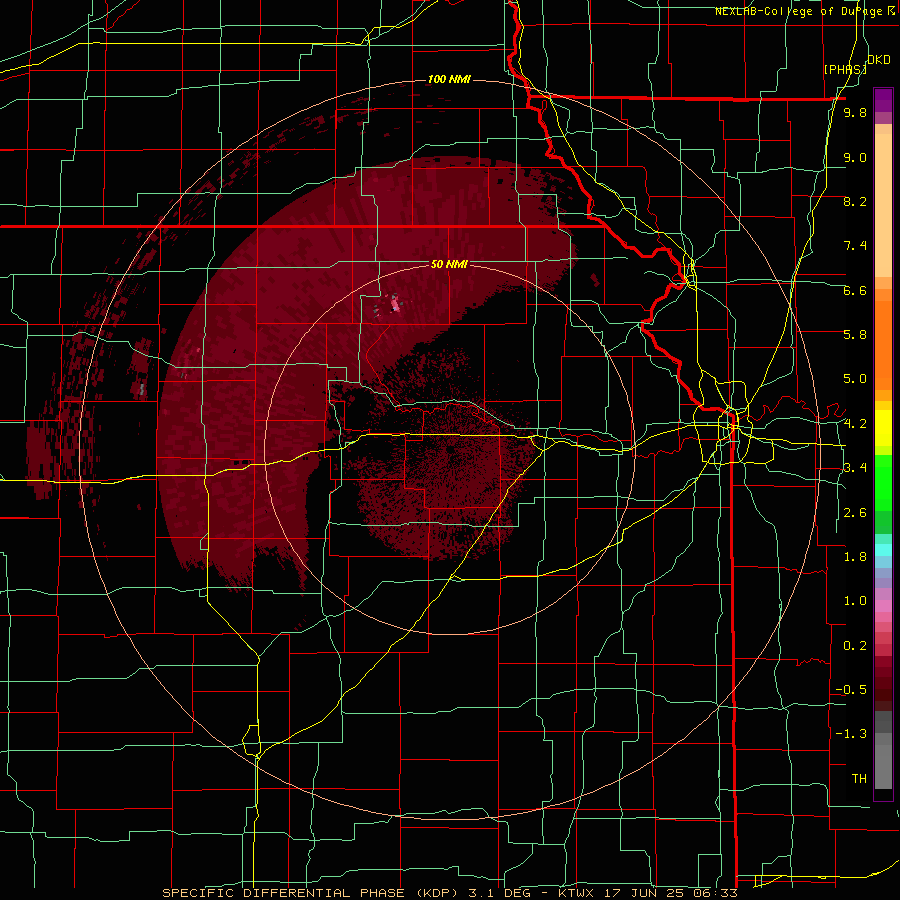
Task: Click the TH threshold label on legend
Action: (x=859, y=779)
